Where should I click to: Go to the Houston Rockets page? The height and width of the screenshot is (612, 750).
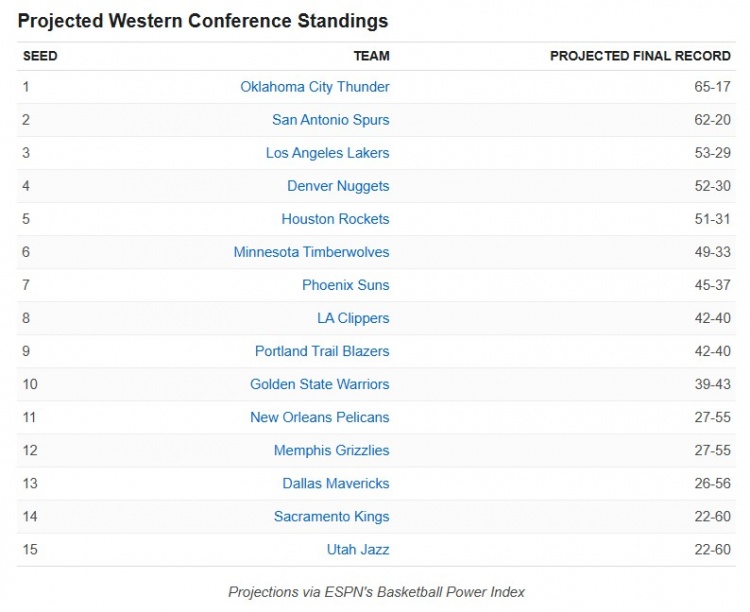335,219
